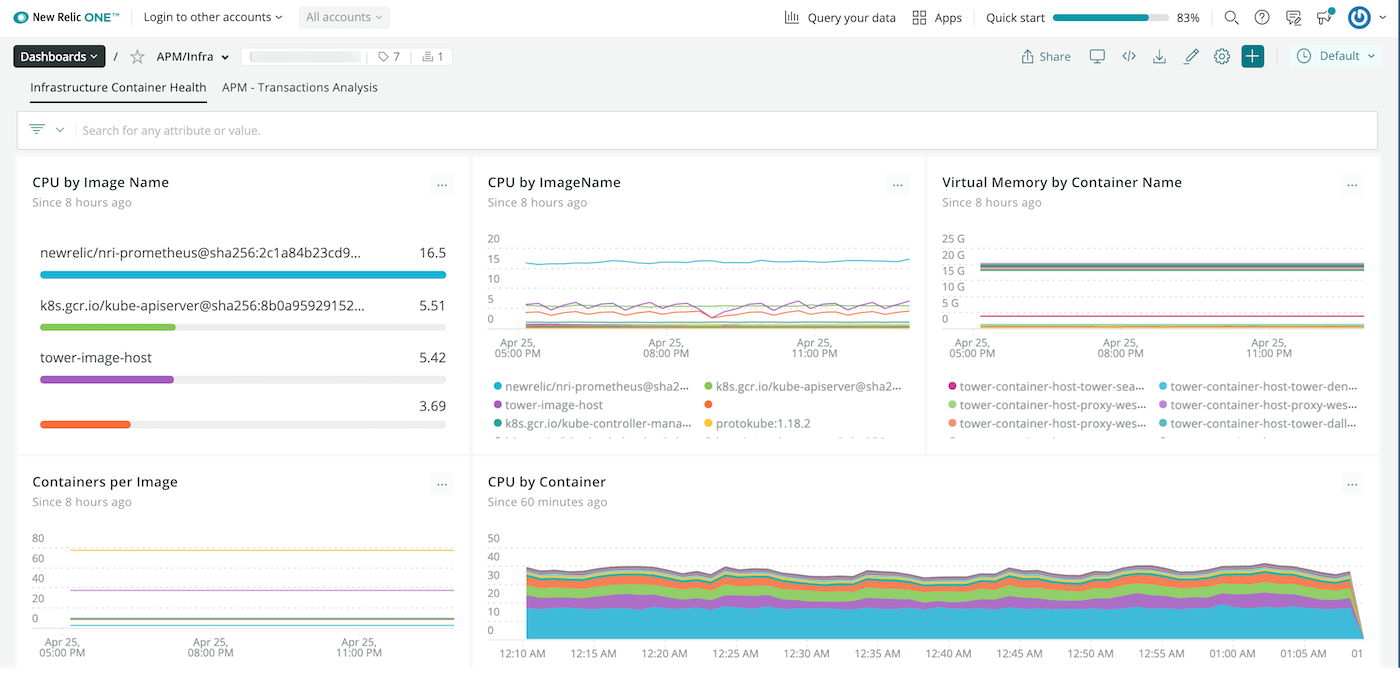Switch to APM - Transactions Analysis tab

pos(299,87)
